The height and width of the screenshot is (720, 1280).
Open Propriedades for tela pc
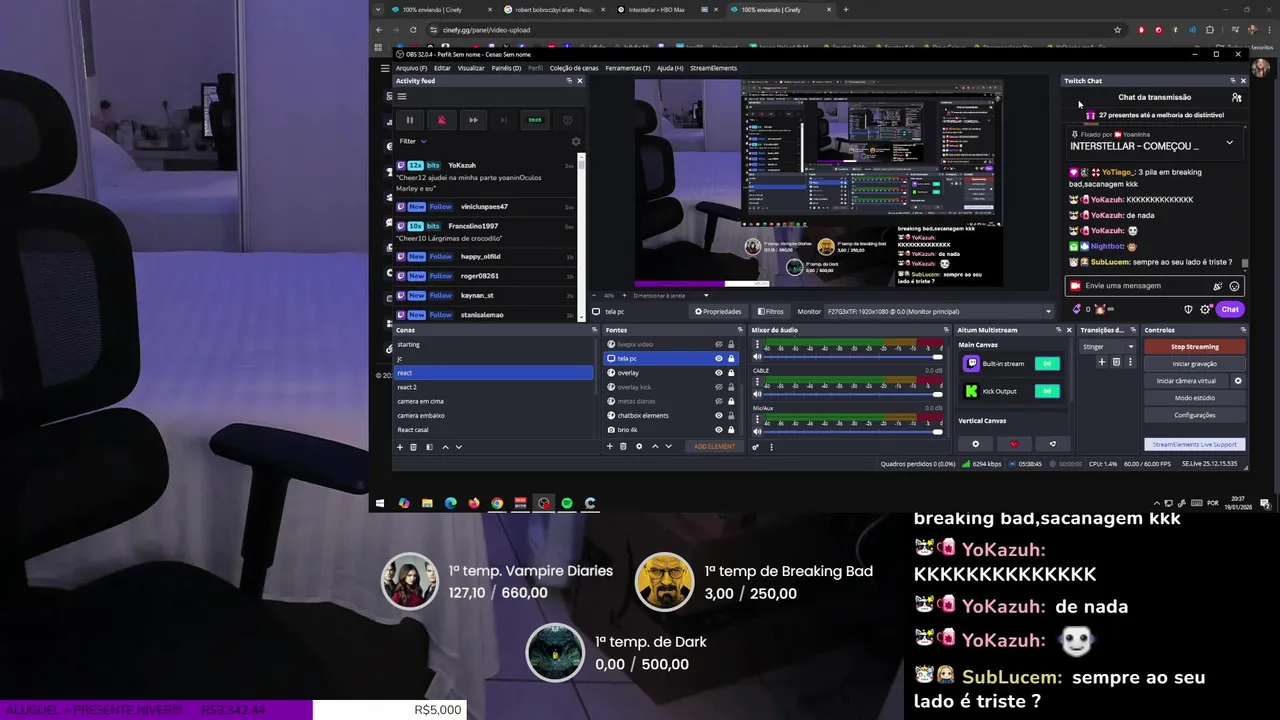pos(718,311)
